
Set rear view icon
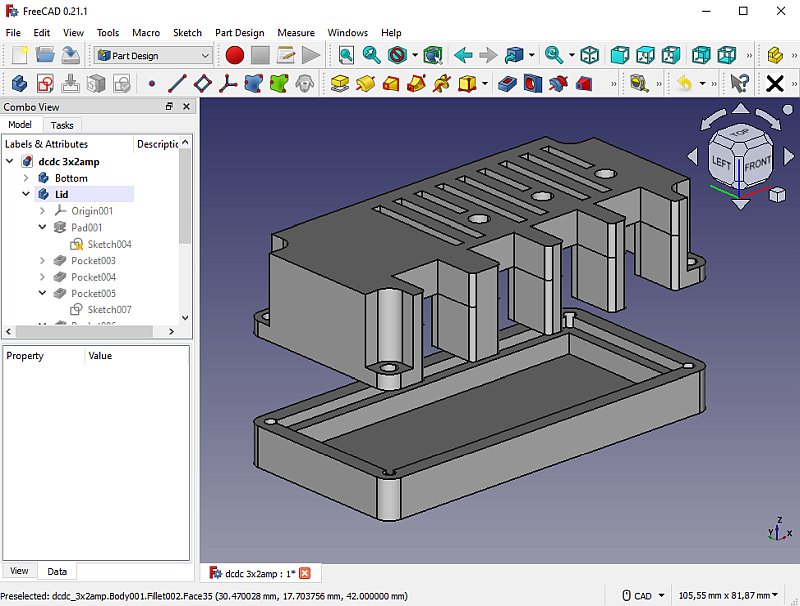pos(701,55)
